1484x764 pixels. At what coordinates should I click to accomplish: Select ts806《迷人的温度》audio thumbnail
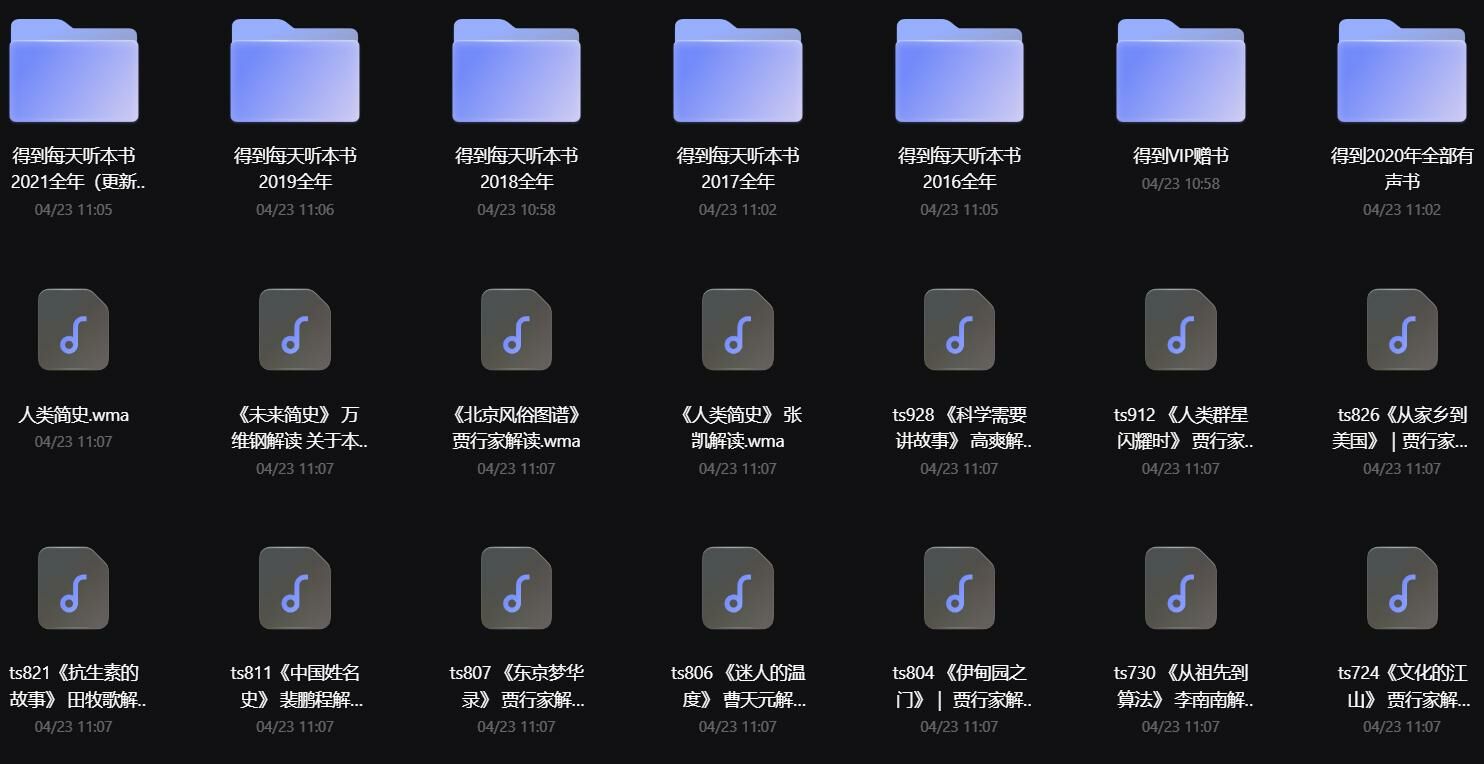click(x=738, y=588)
